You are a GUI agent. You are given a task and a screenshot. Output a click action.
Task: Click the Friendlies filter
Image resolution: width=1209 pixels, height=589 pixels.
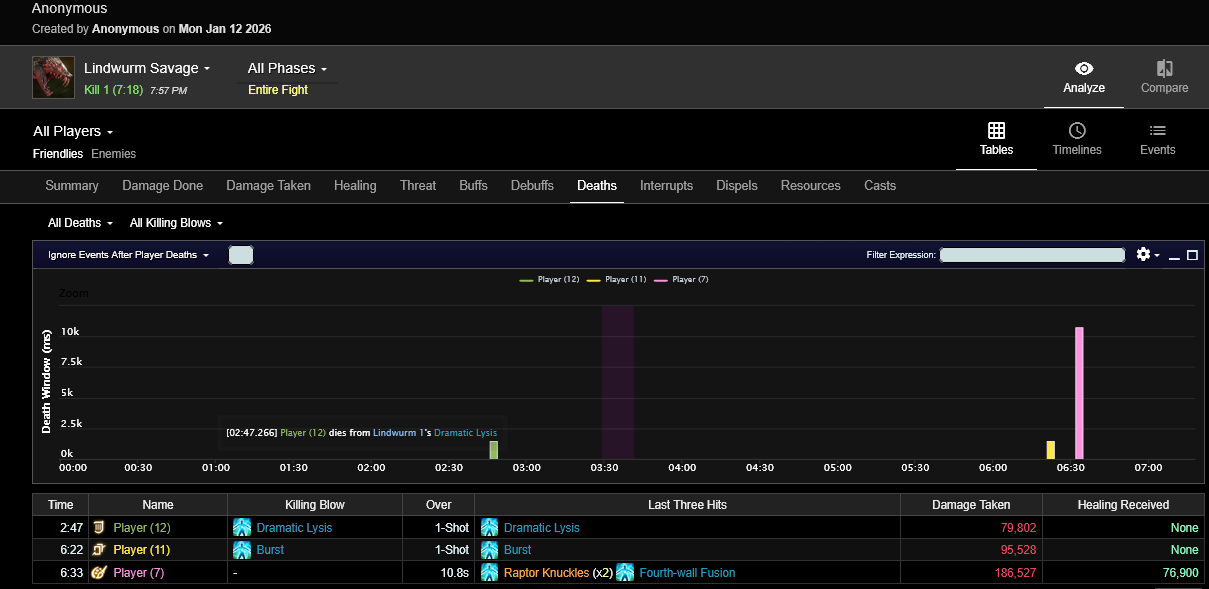pyautogui.click(x=58, y=154)
